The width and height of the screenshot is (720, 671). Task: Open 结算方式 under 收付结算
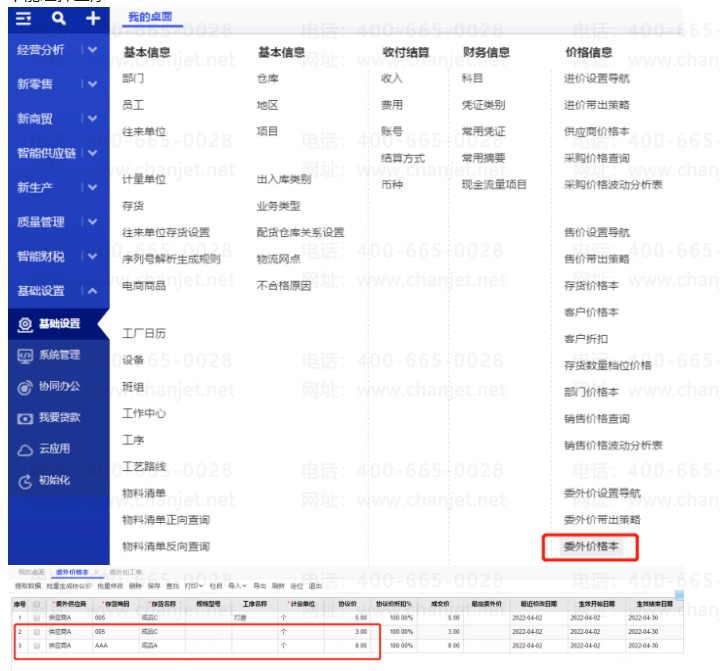coord(403,158)
